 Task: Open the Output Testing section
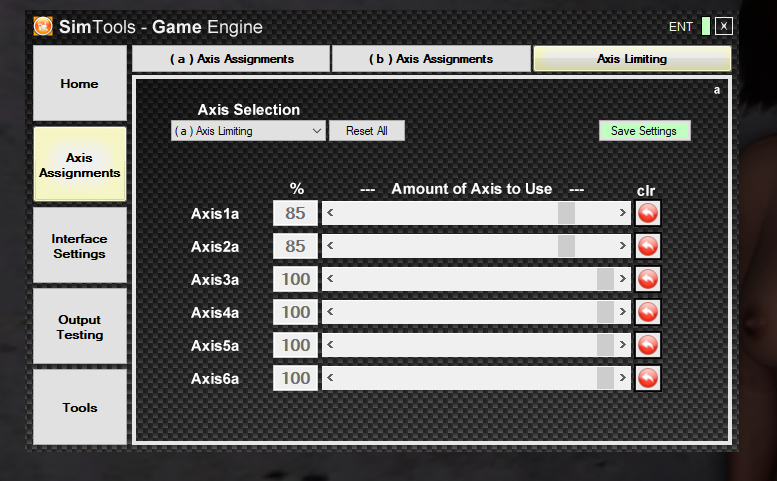[x=80, y=327]
